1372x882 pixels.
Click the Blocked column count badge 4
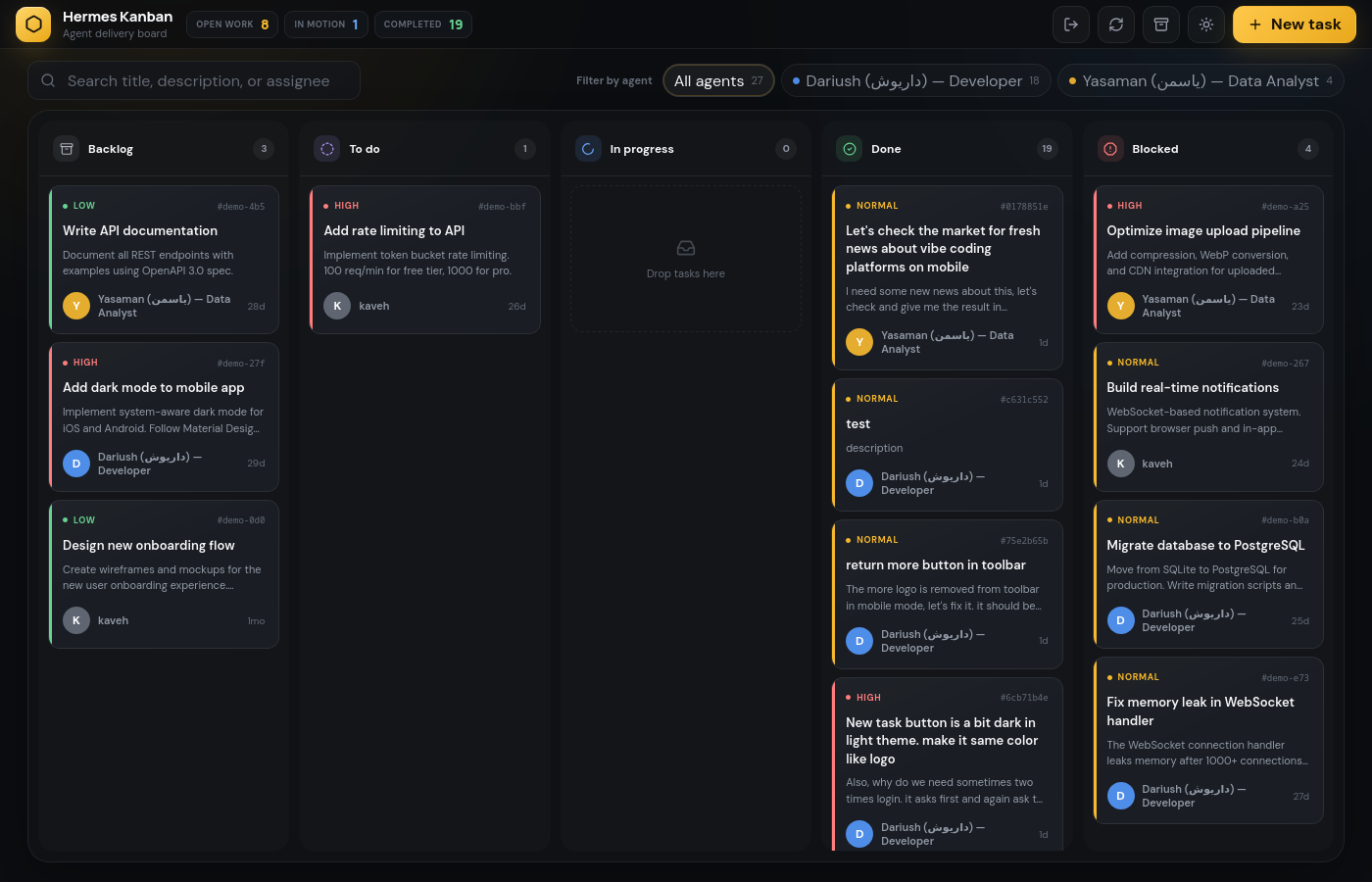tap(1307, 149)
